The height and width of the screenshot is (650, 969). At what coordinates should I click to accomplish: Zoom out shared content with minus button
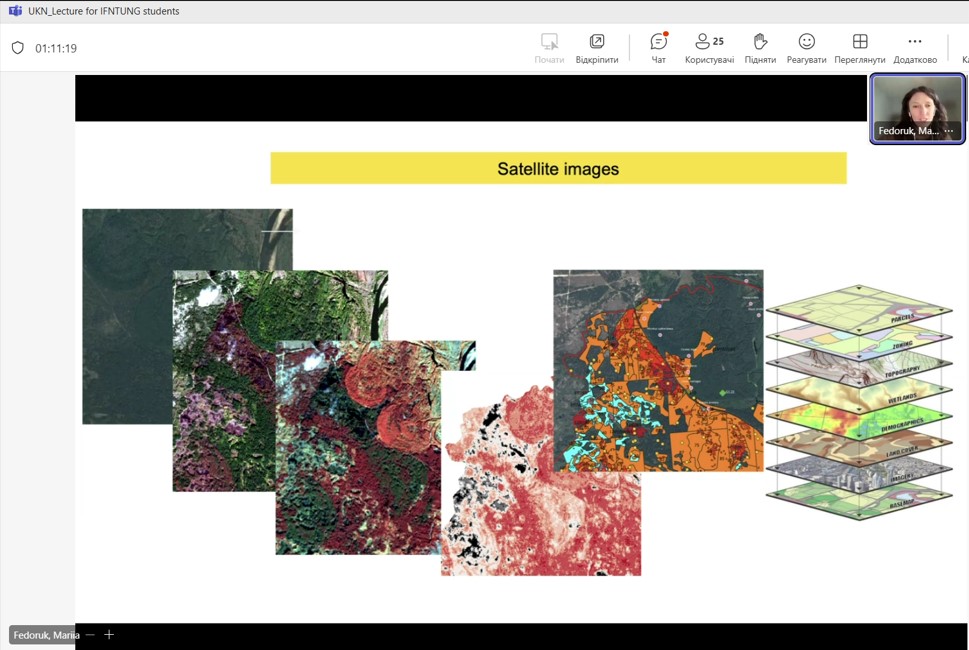coord(90,635)
